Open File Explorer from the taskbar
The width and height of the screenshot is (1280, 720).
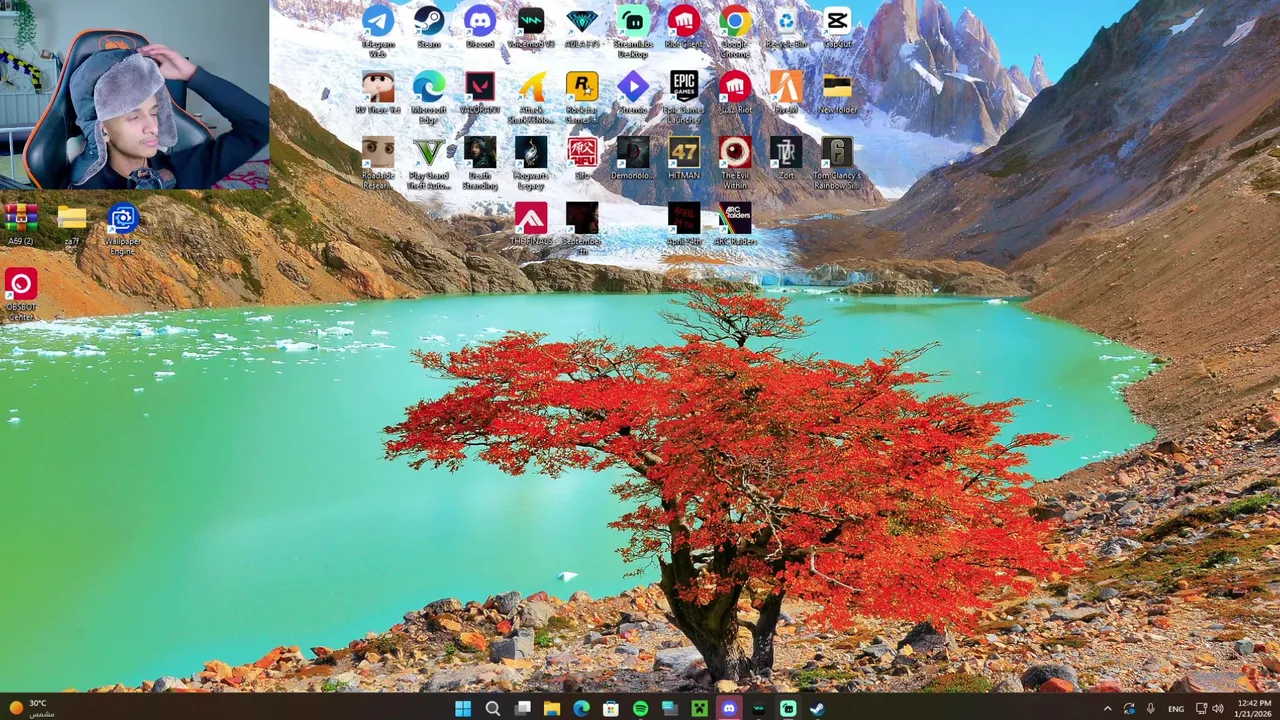551,708
